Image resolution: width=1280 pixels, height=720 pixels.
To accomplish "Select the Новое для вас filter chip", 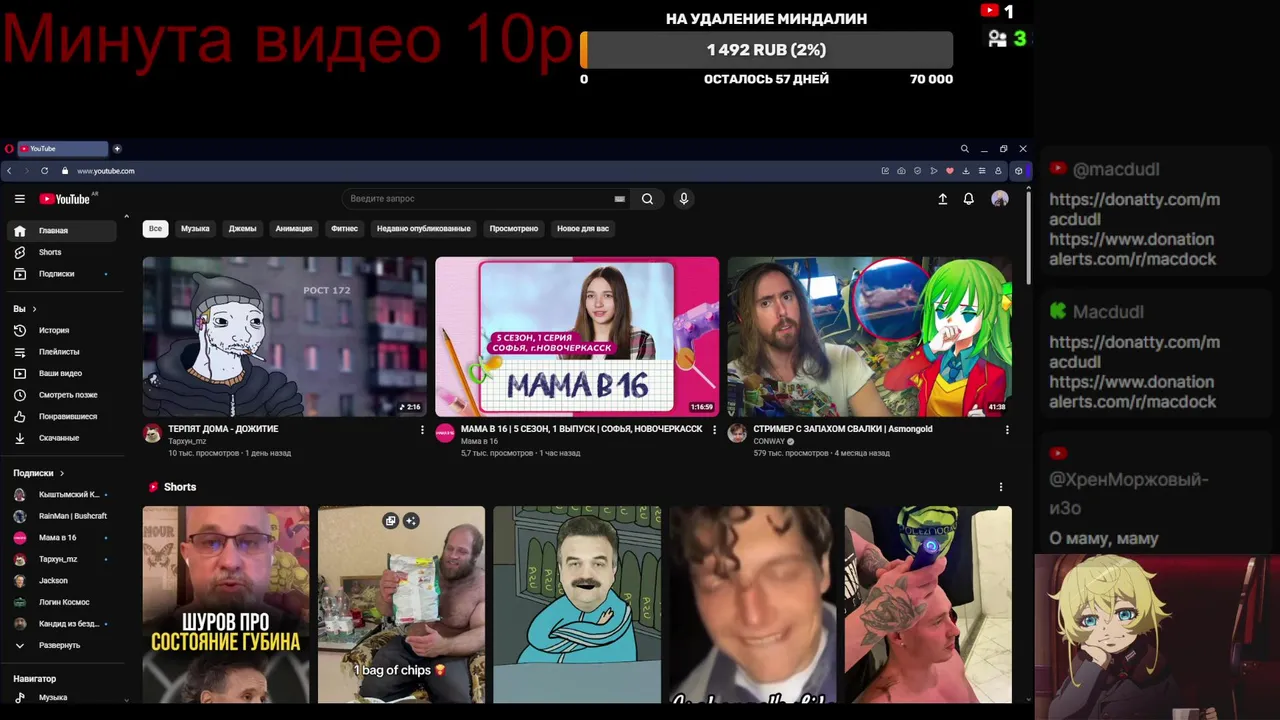I will [583, 229].
